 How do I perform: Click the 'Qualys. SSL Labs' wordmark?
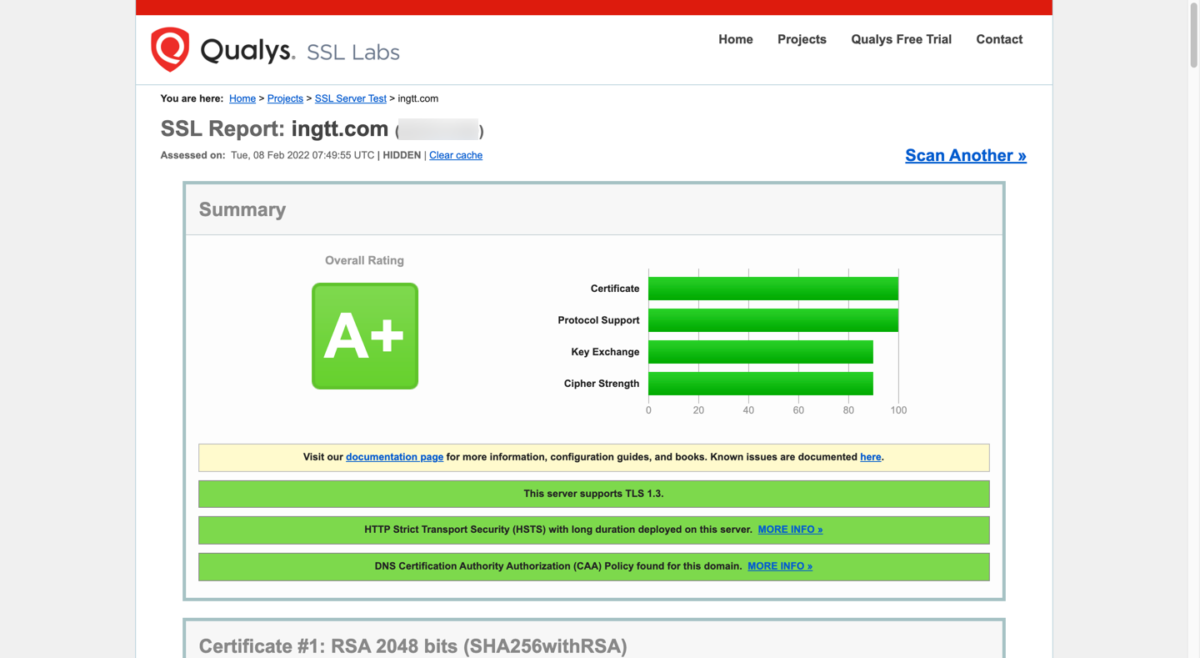(300, 50)
